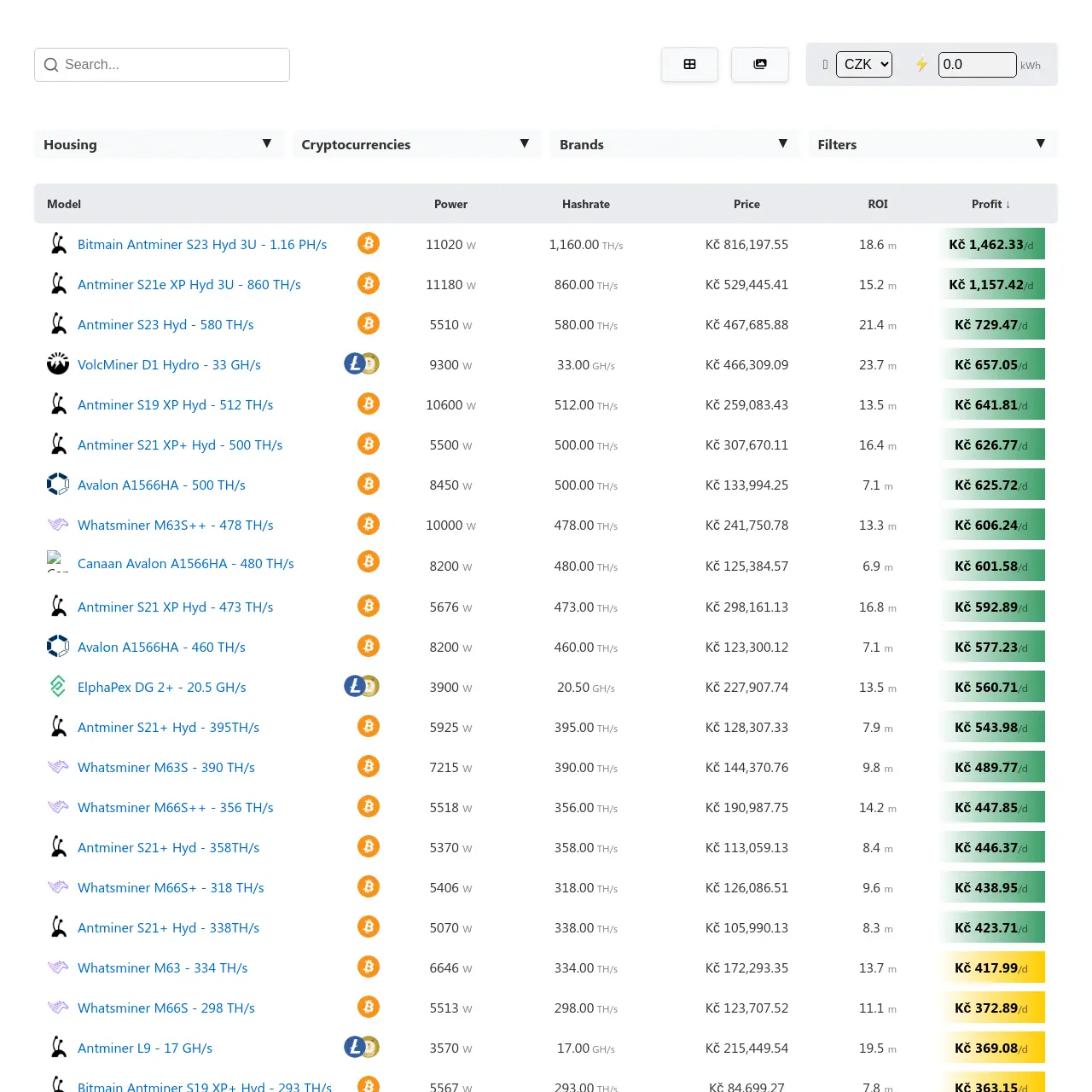Click Whatsminer logo beside Whatsminer M63S++
Image resolution: width=1092 pixels, height=1092 pixels.
pyautogui.click(x=58, y=525)
